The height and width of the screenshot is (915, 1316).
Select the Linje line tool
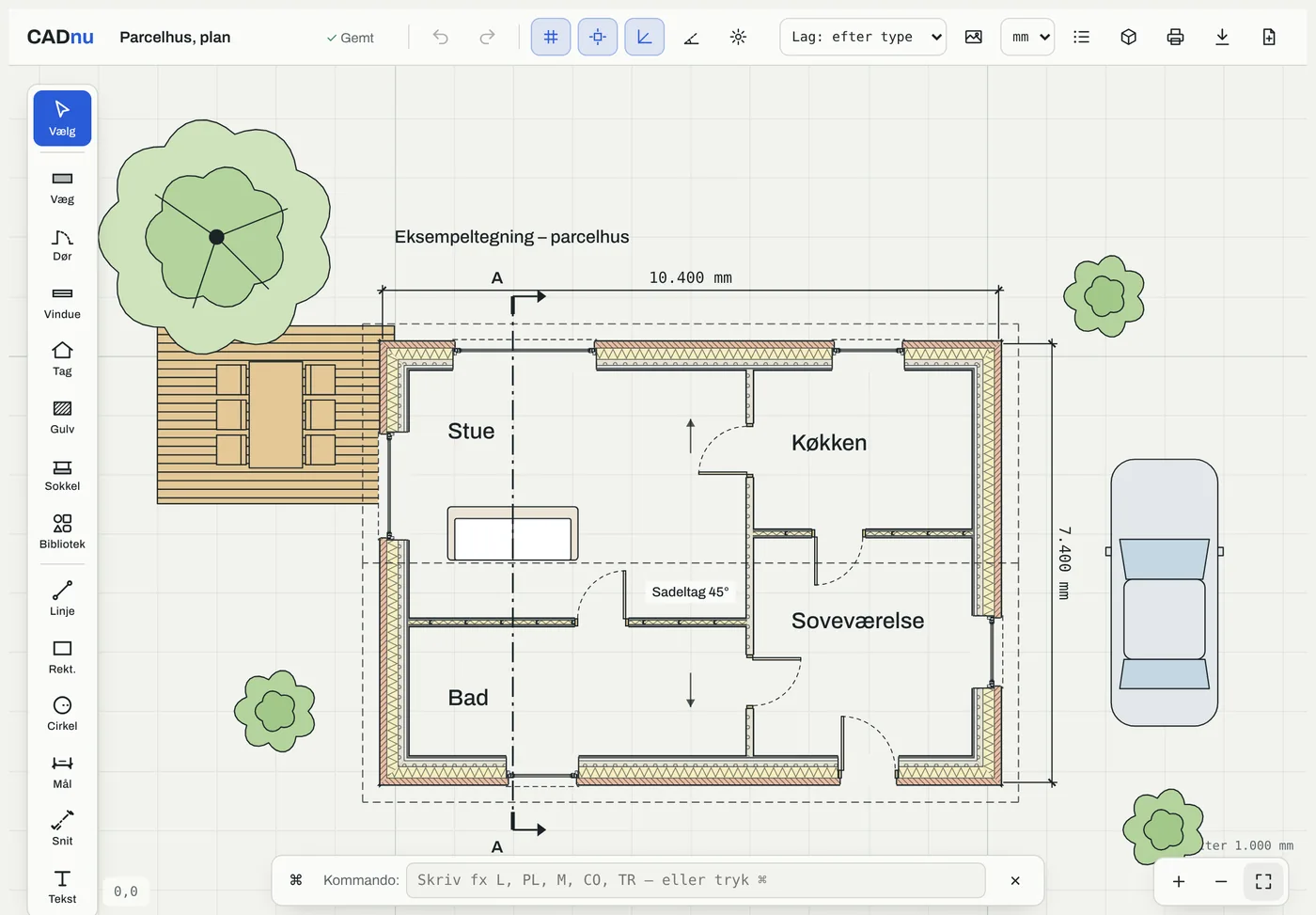62,599
